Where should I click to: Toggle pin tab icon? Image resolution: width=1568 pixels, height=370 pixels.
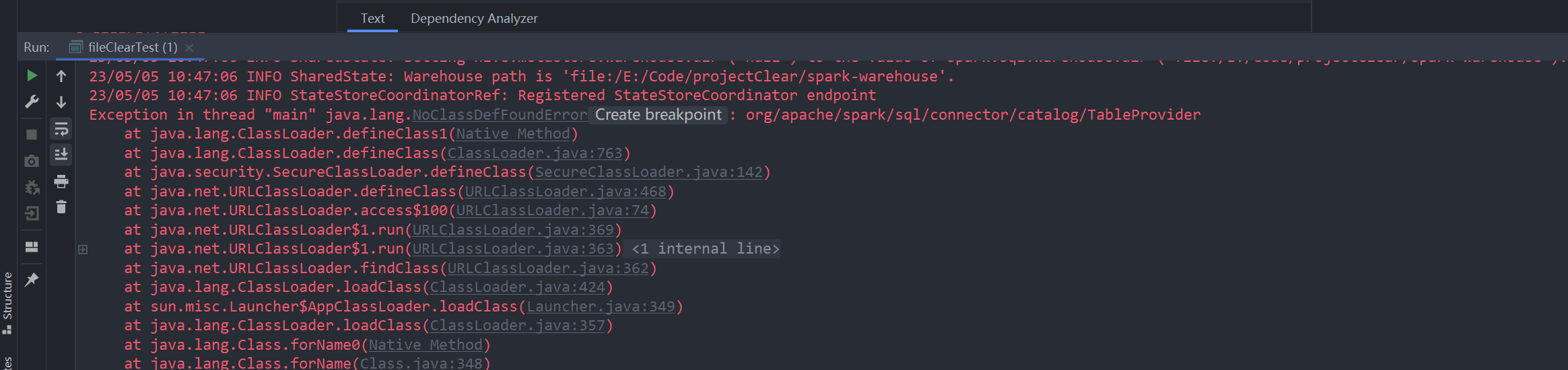point(32,280)
